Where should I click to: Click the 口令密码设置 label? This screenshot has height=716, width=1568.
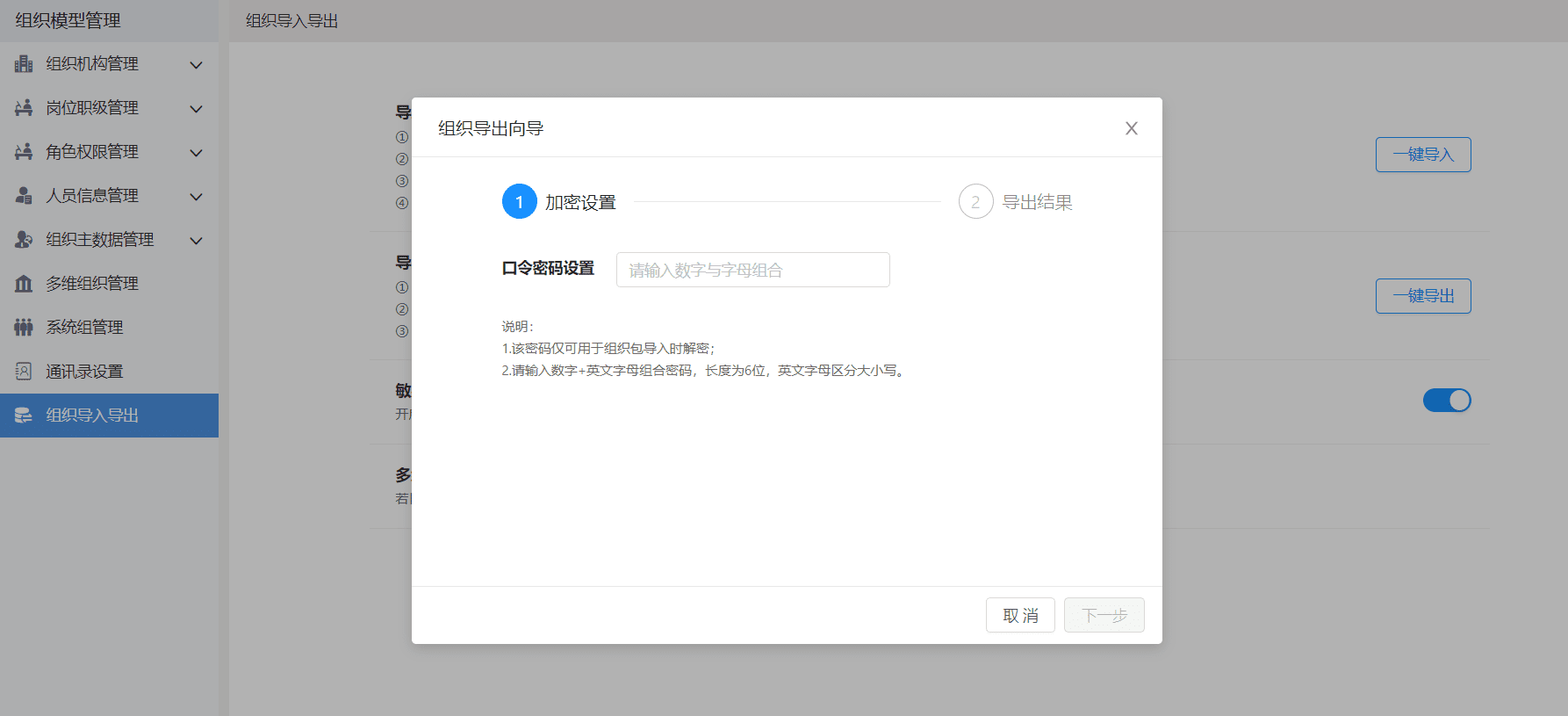pyautogui.click(x=548, y=268)
